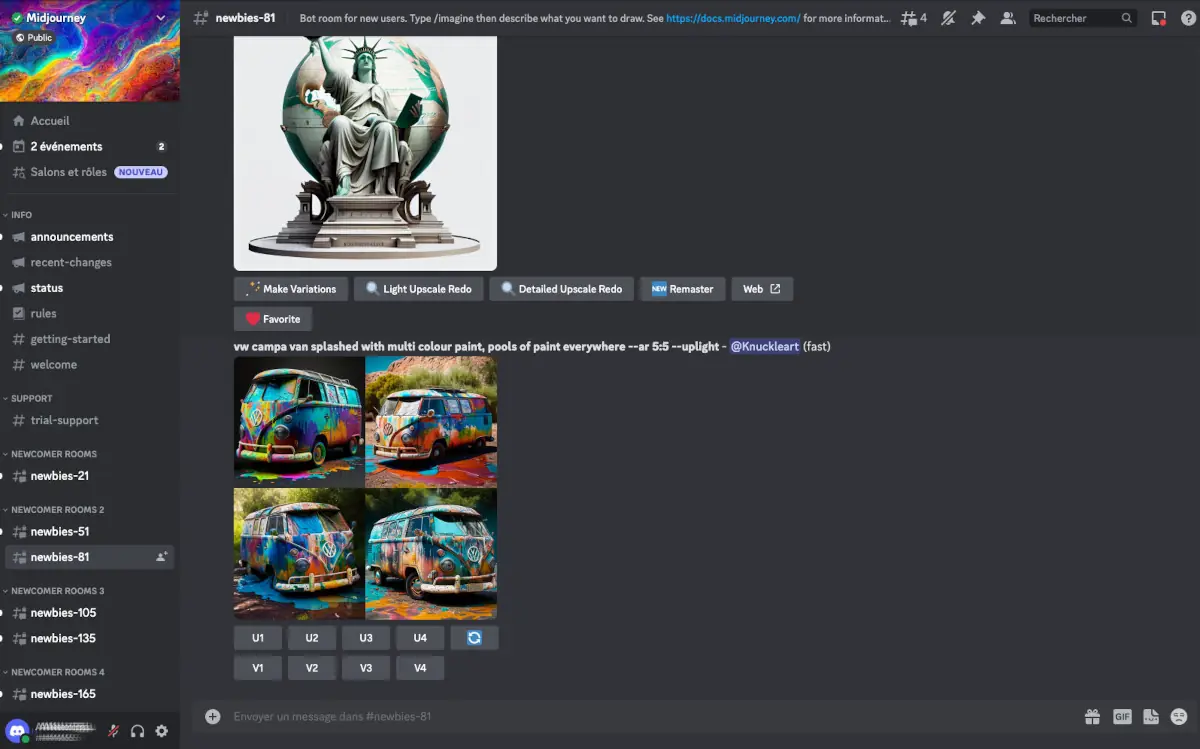
Task: Collapse the NEWCOMER ROOMS 3 category
Action: pos(57,591)
